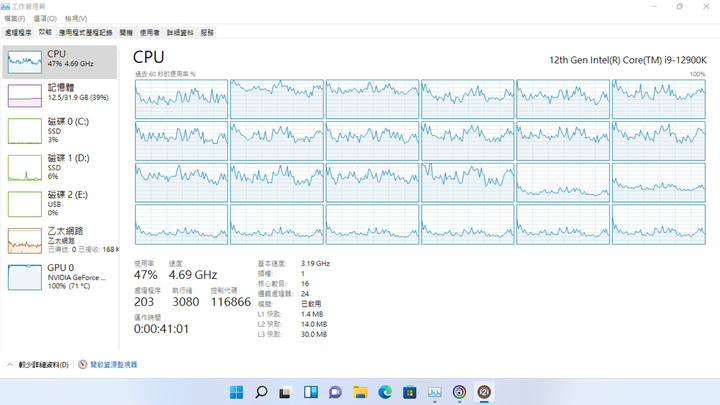This screenshot has width=720, height=405.
Task: Open the Windows Start menu
Action: 236,392
